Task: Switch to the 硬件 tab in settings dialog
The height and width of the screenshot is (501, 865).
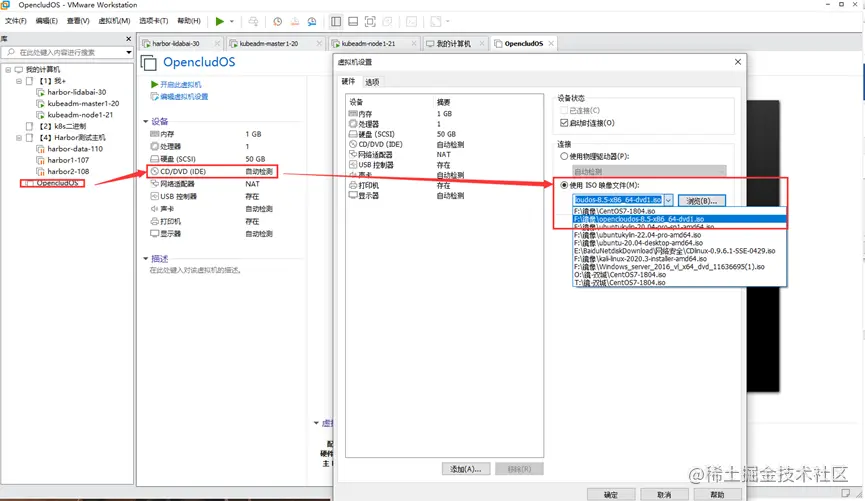Action: [348, 82]
